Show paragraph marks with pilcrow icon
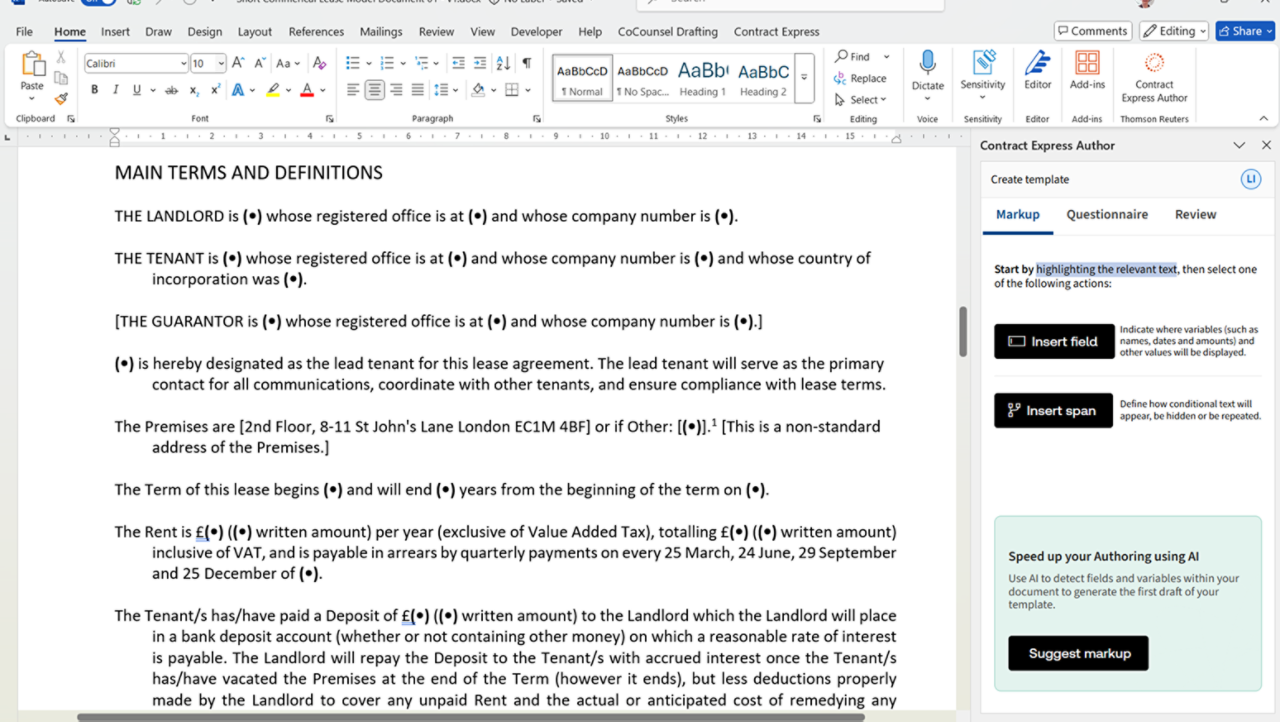The image size is (1280, 722). click(527, 63)
